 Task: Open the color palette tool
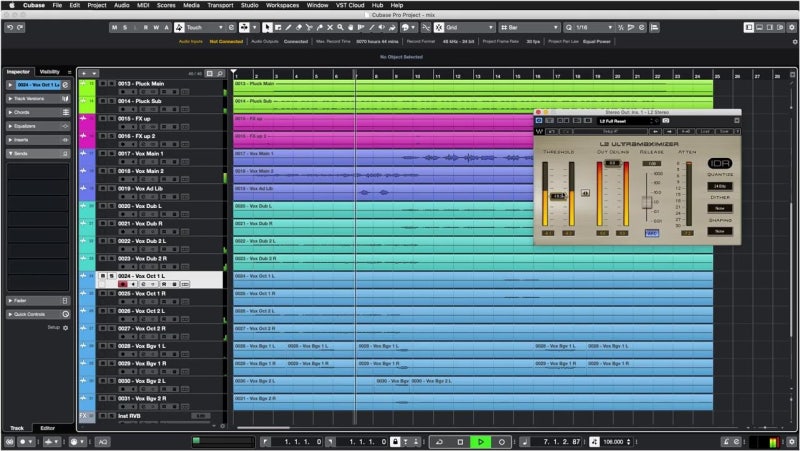(x=406, y=28)
